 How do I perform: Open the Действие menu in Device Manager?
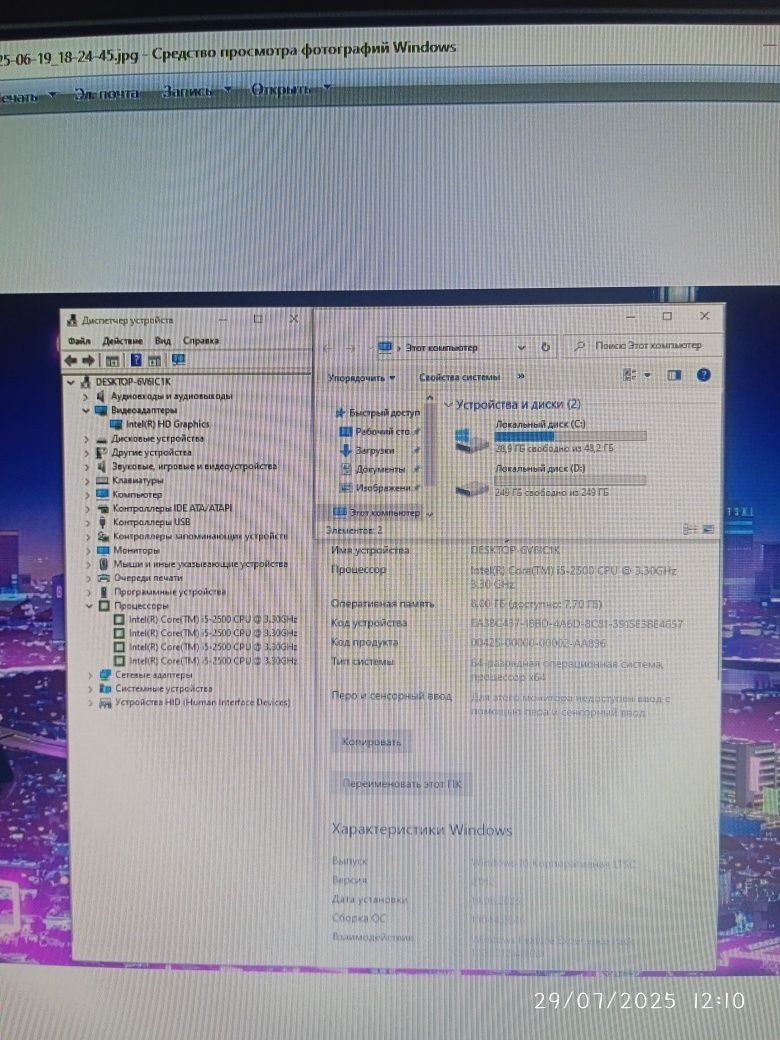123,341
